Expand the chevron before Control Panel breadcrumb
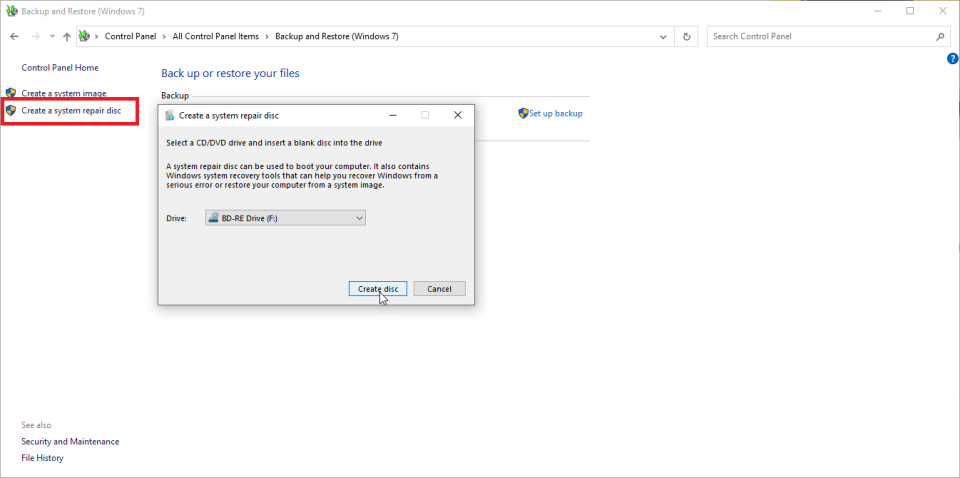 coord(97,37)
